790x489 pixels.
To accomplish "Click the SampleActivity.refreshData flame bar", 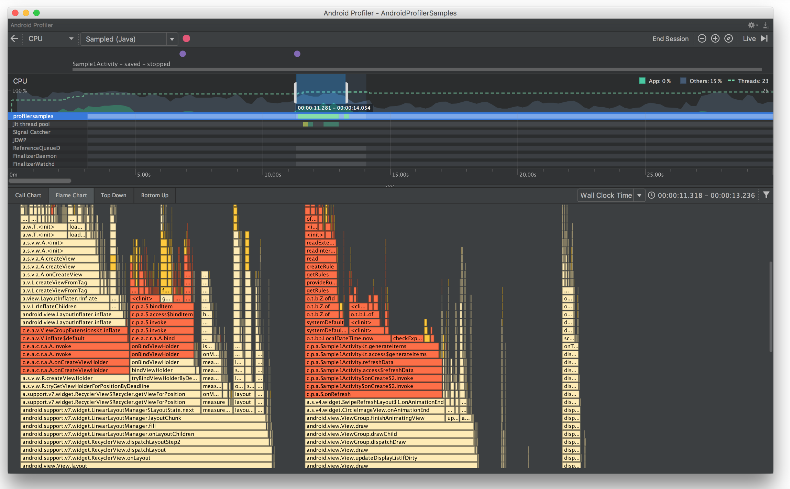I will click(x=374, y=362).
